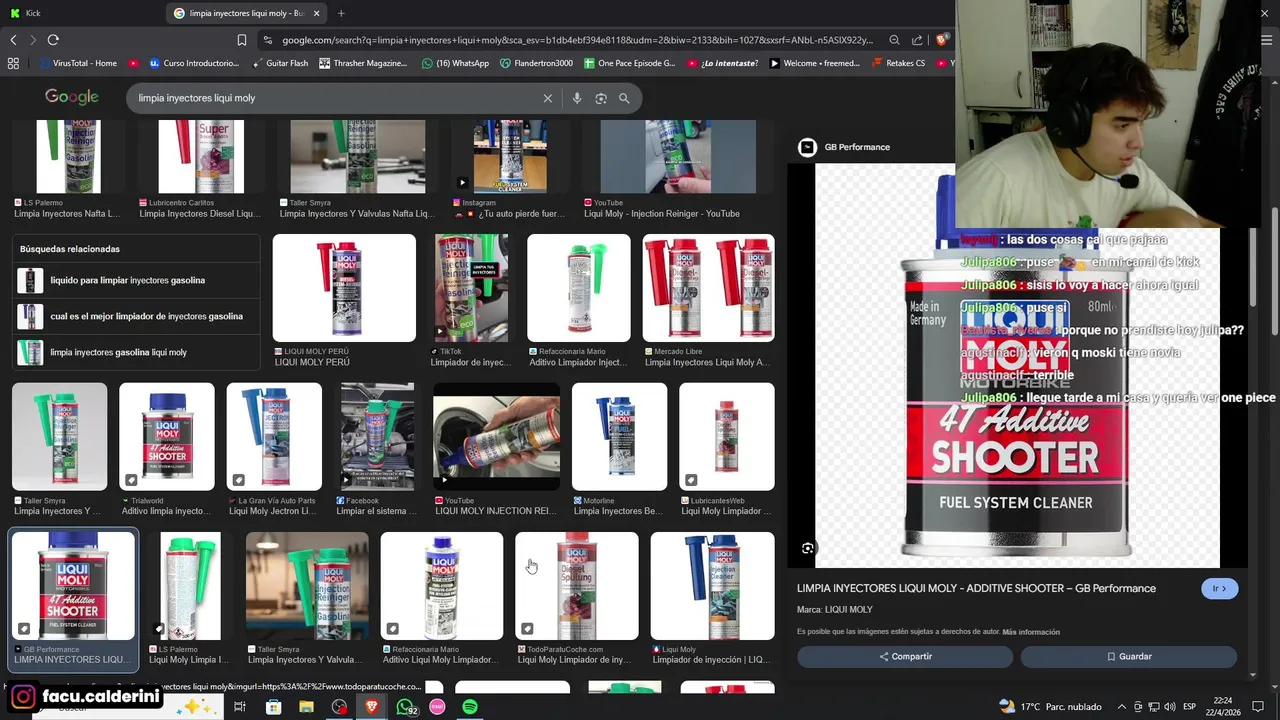Click the share page icon in address bar
The height and width of the screenshot is (720, 1280).
(x=917, y=40)
